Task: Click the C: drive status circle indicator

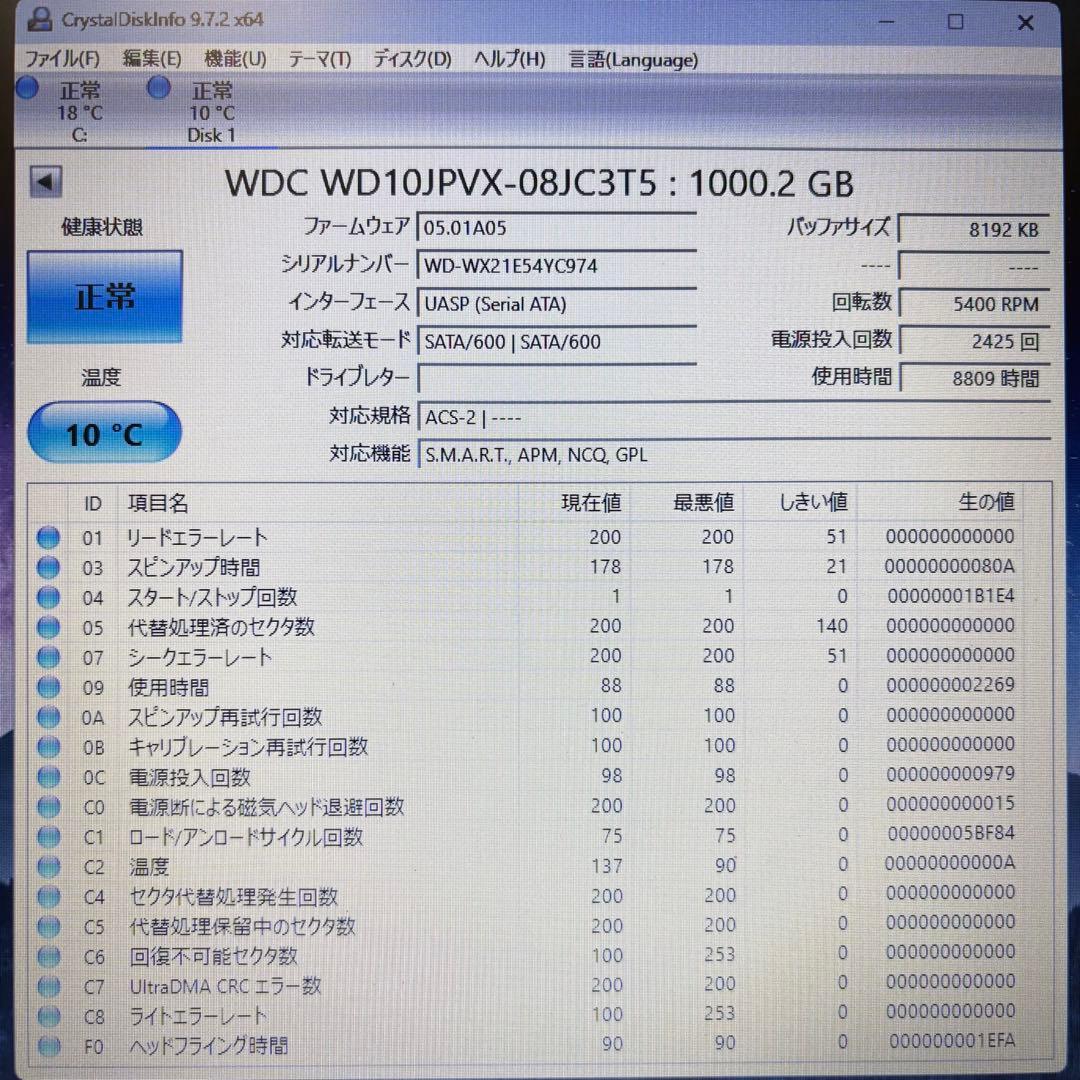Action: (x=27, y=89)
